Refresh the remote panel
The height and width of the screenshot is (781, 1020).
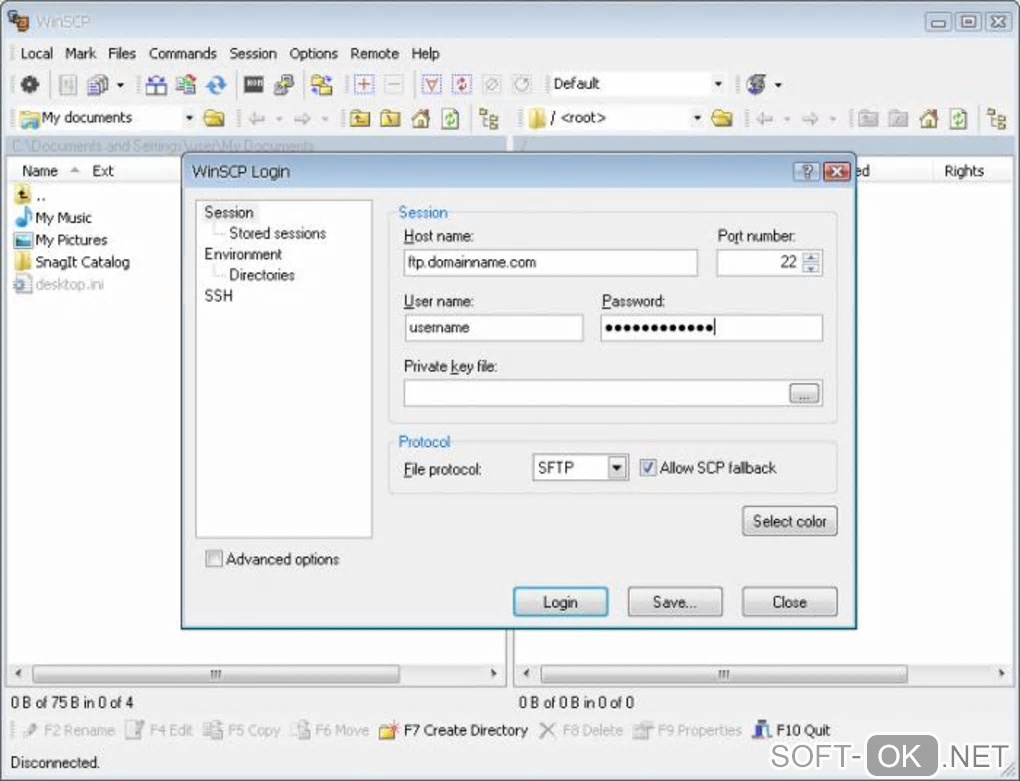point(958,118)
